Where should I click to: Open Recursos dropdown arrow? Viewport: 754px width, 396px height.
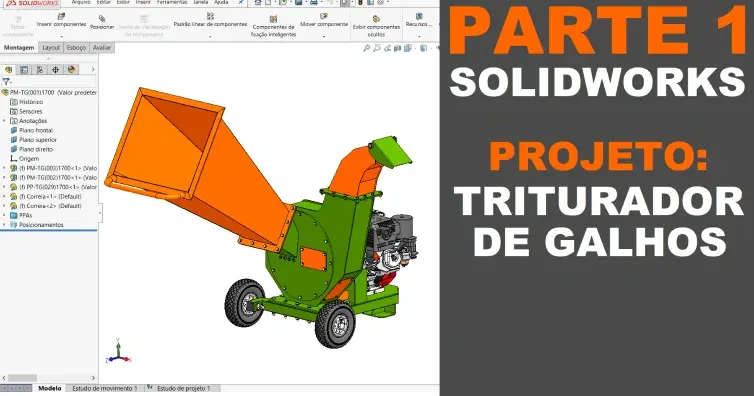419,36
